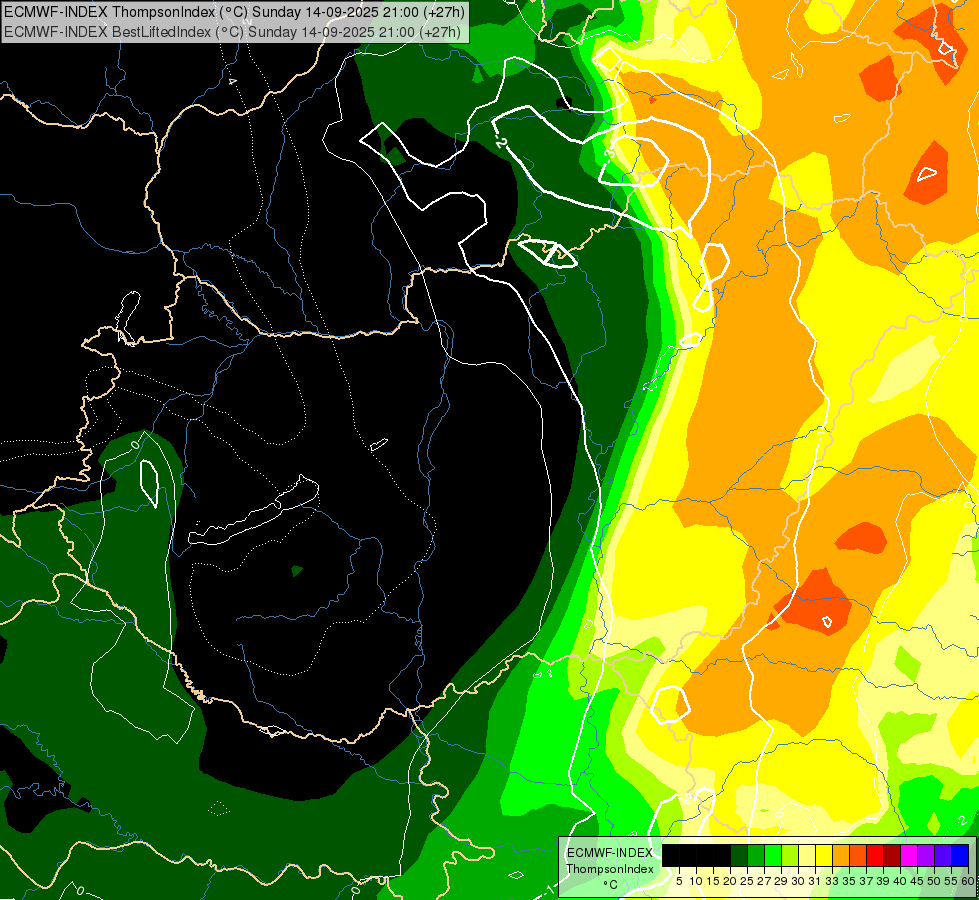Image resolution: width=979 pixels, height=900 pixels.
Task: Click legend tick value 39
Action: [883, 881]
